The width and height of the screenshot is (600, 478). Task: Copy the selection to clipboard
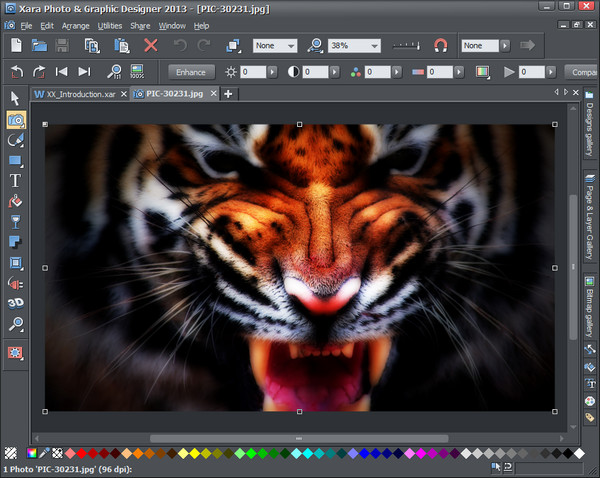[x=92, y=46]
